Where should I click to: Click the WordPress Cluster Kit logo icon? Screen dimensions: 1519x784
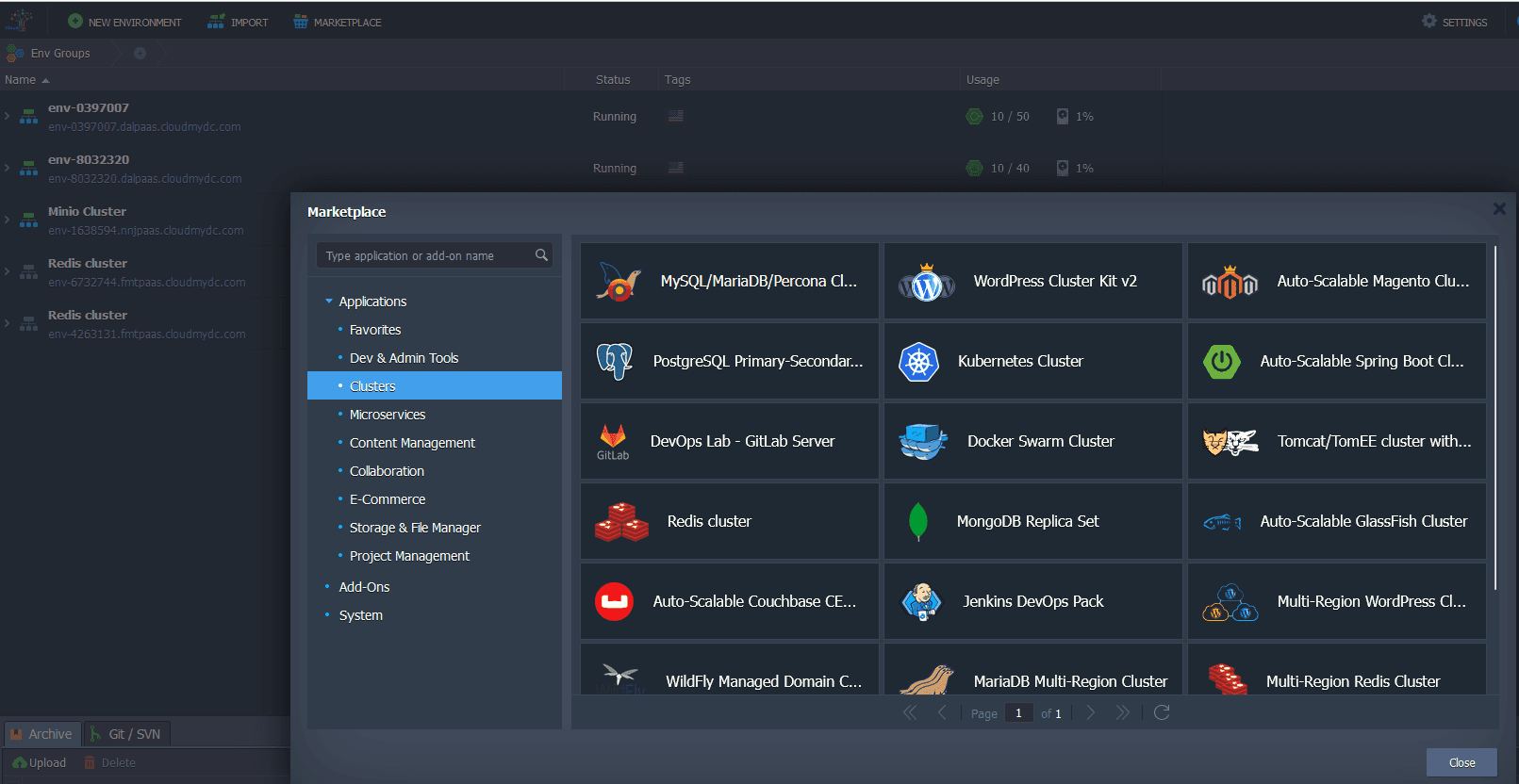[926, 282]
